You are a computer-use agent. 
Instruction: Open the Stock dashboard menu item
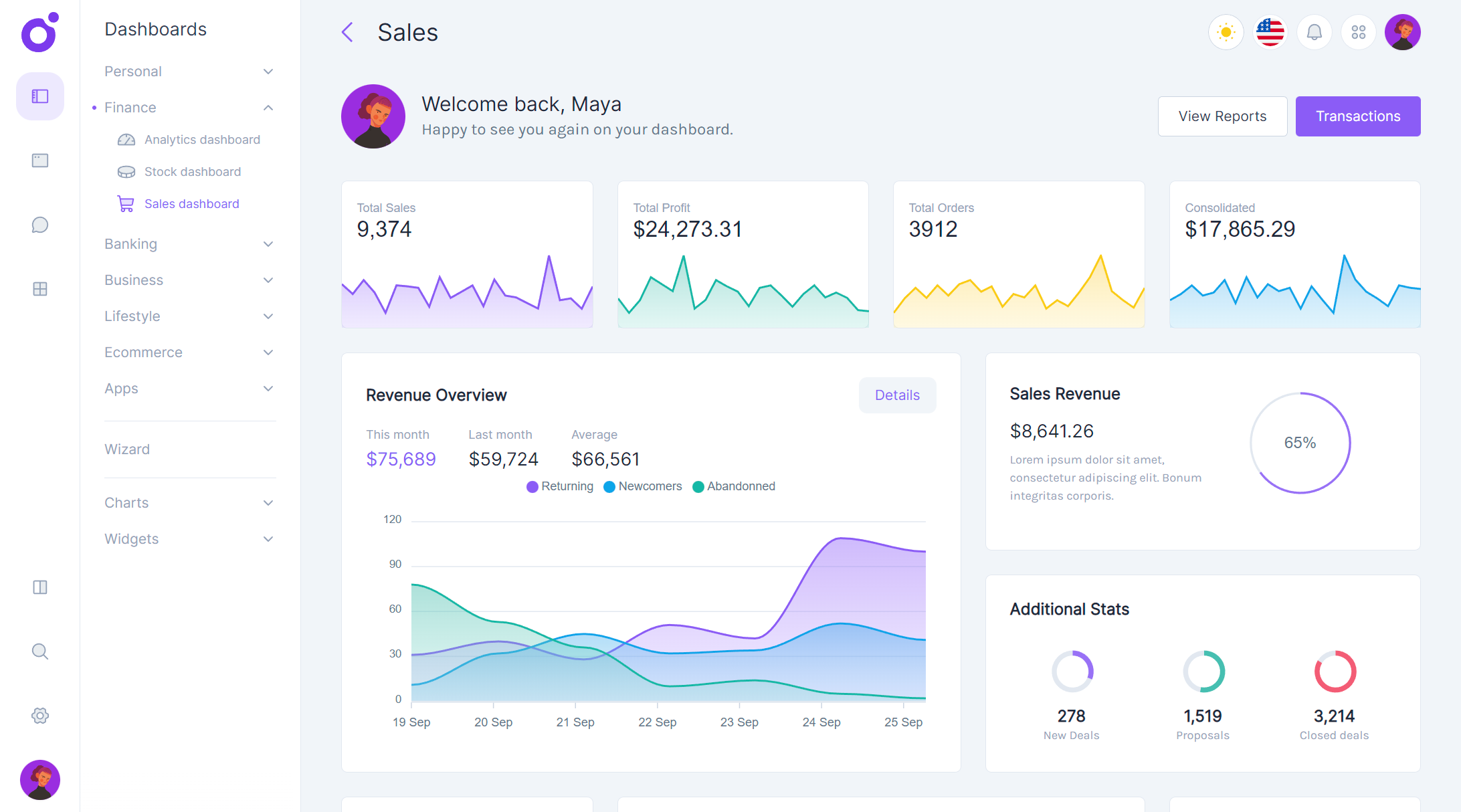(x=193, y=171)
